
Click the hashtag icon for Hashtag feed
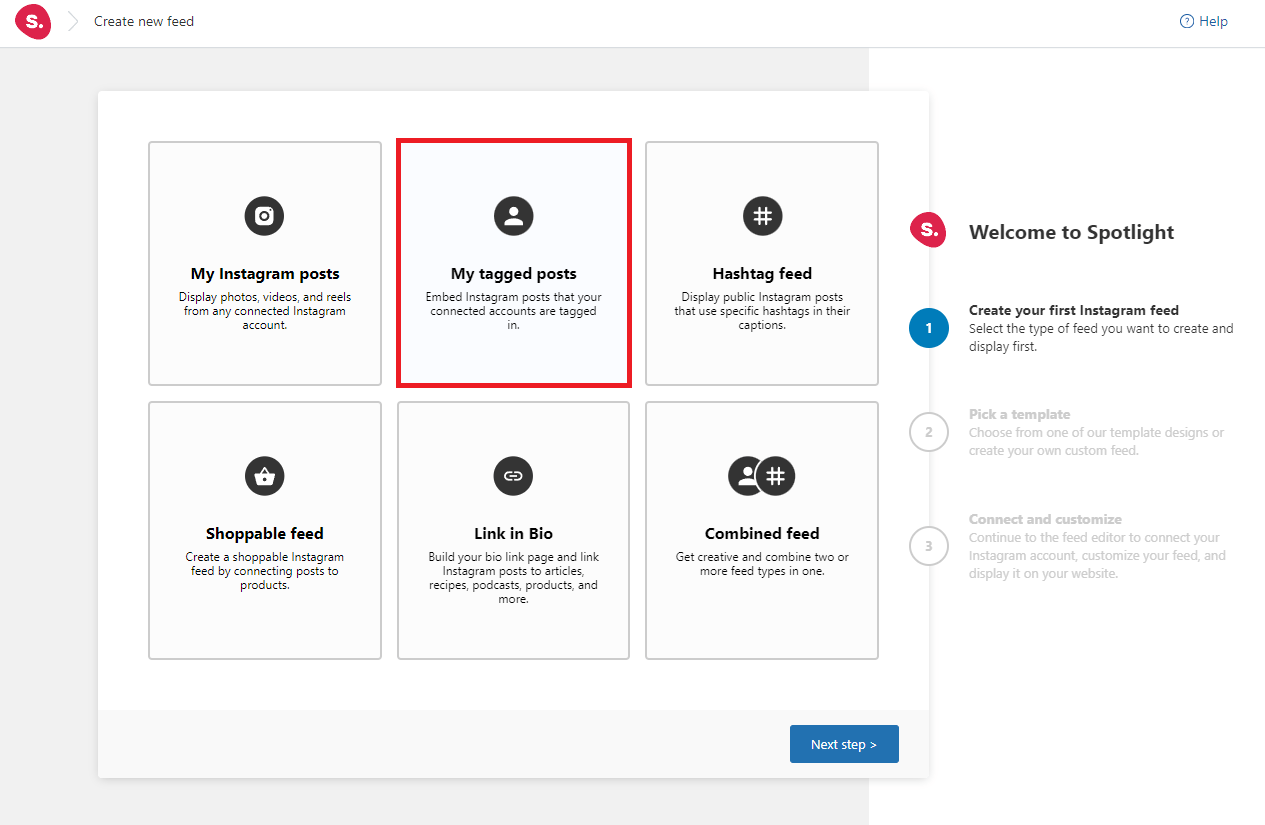tap(763, 215)
